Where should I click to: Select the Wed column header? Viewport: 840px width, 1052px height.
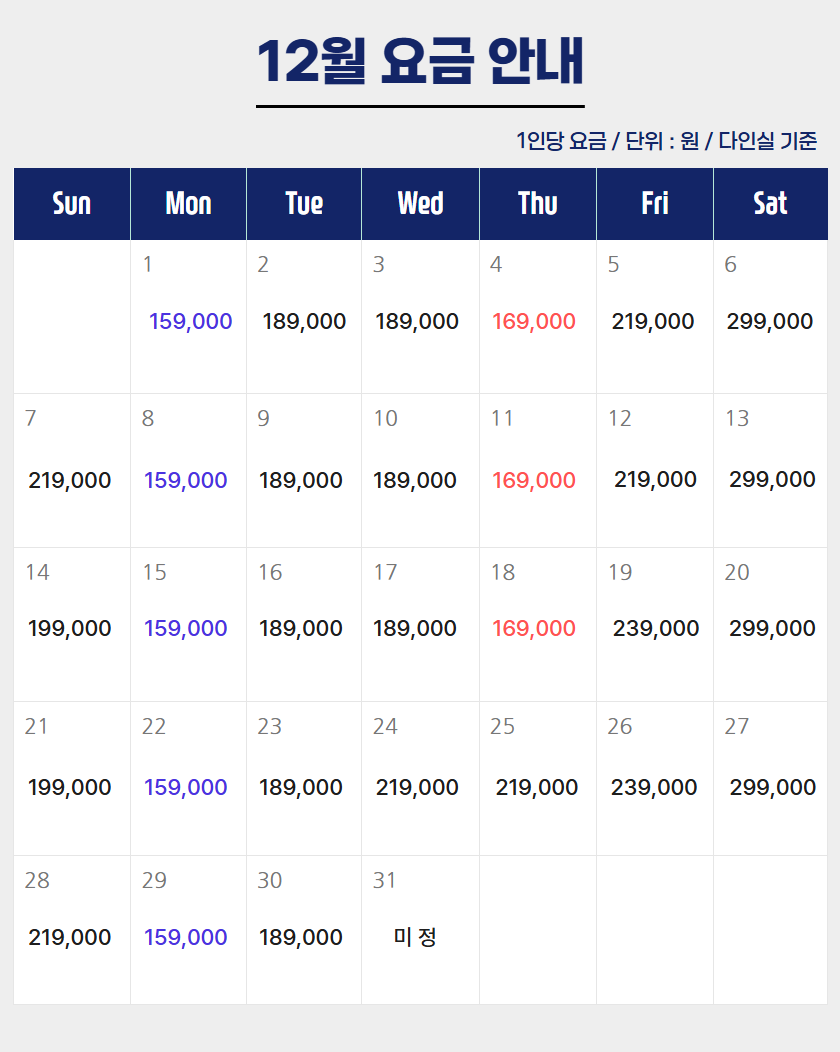click(x=420, y=204)
